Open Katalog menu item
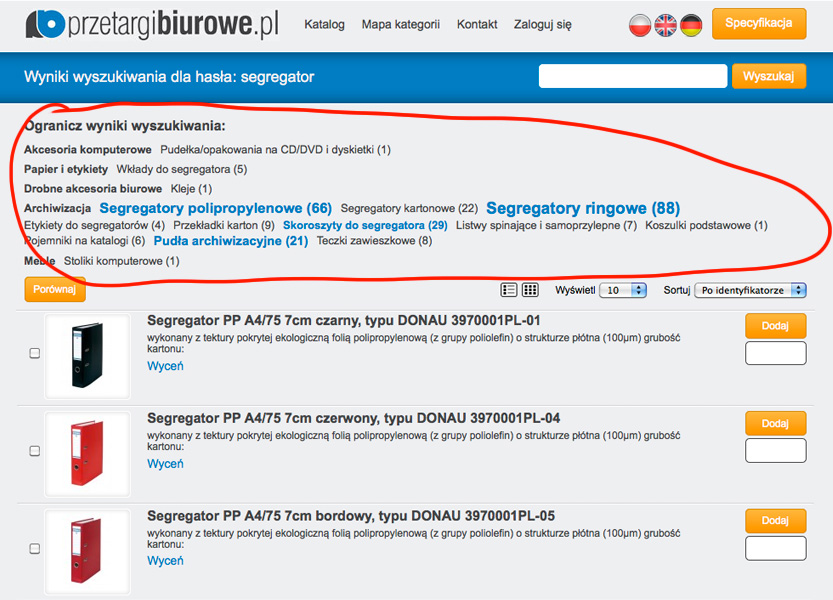This screenshot has width=833, height=600. tap(324, 24)
